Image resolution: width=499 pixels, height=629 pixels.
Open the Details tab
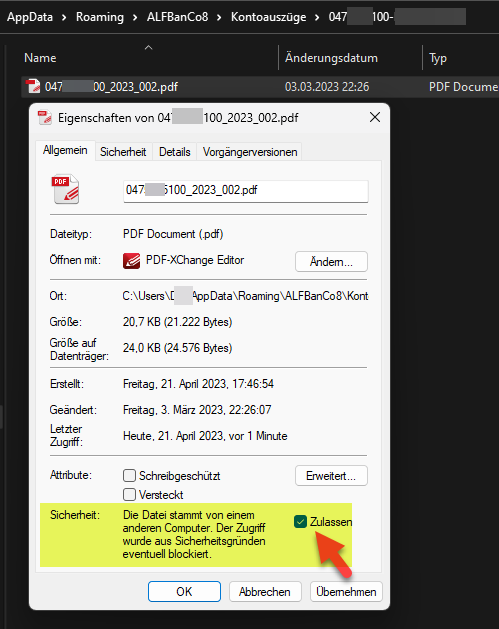click(174, 152)
